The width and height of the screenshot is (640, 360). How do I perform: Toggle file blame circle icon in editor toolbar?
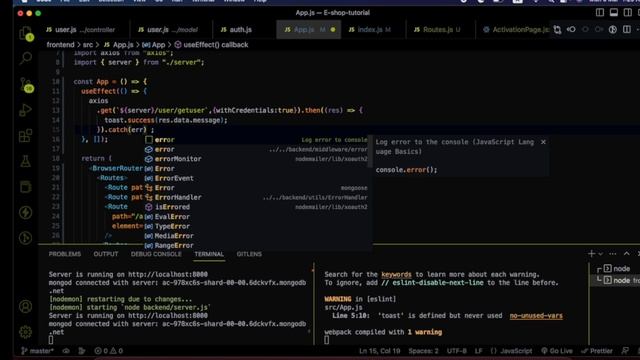(x=613, y=29)
